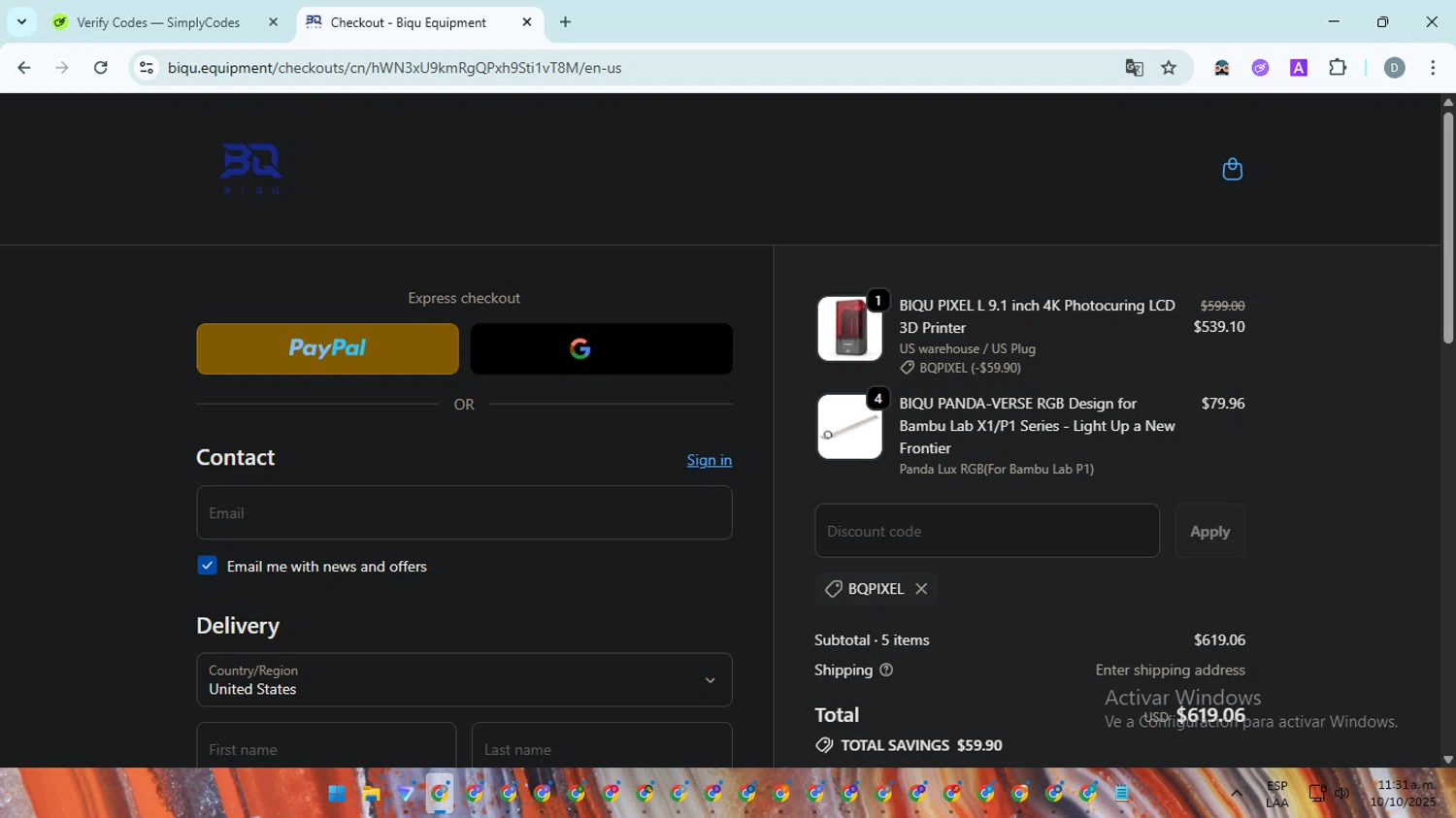This screenshot has height=818, width=1456.
Task: Click the Subtotal · 5 items text
Action: tap(872, 640)
